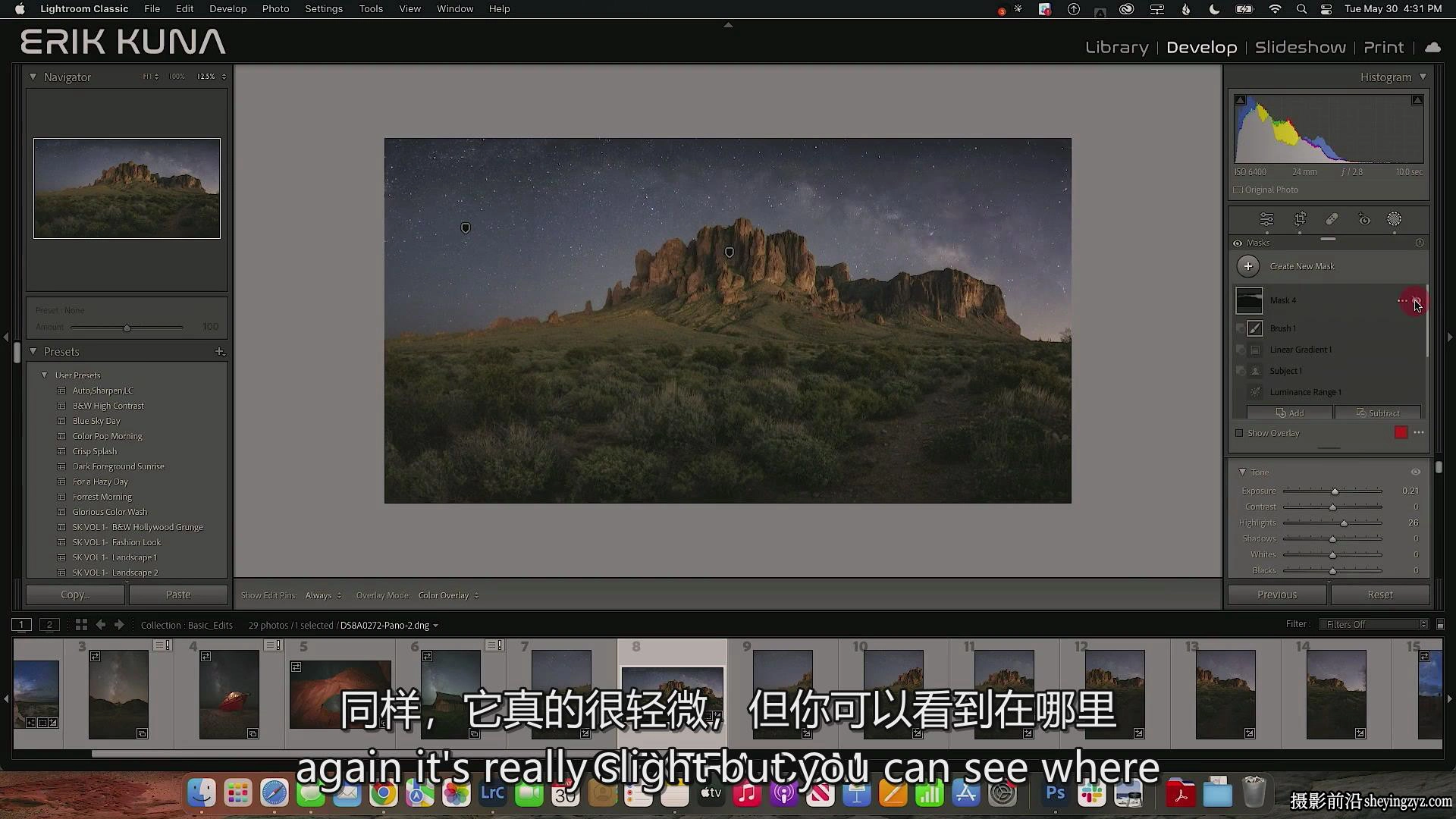Toggle the Original Photo checkbox
Screen dimensions: 1456x819
[x=1238, y=190]
